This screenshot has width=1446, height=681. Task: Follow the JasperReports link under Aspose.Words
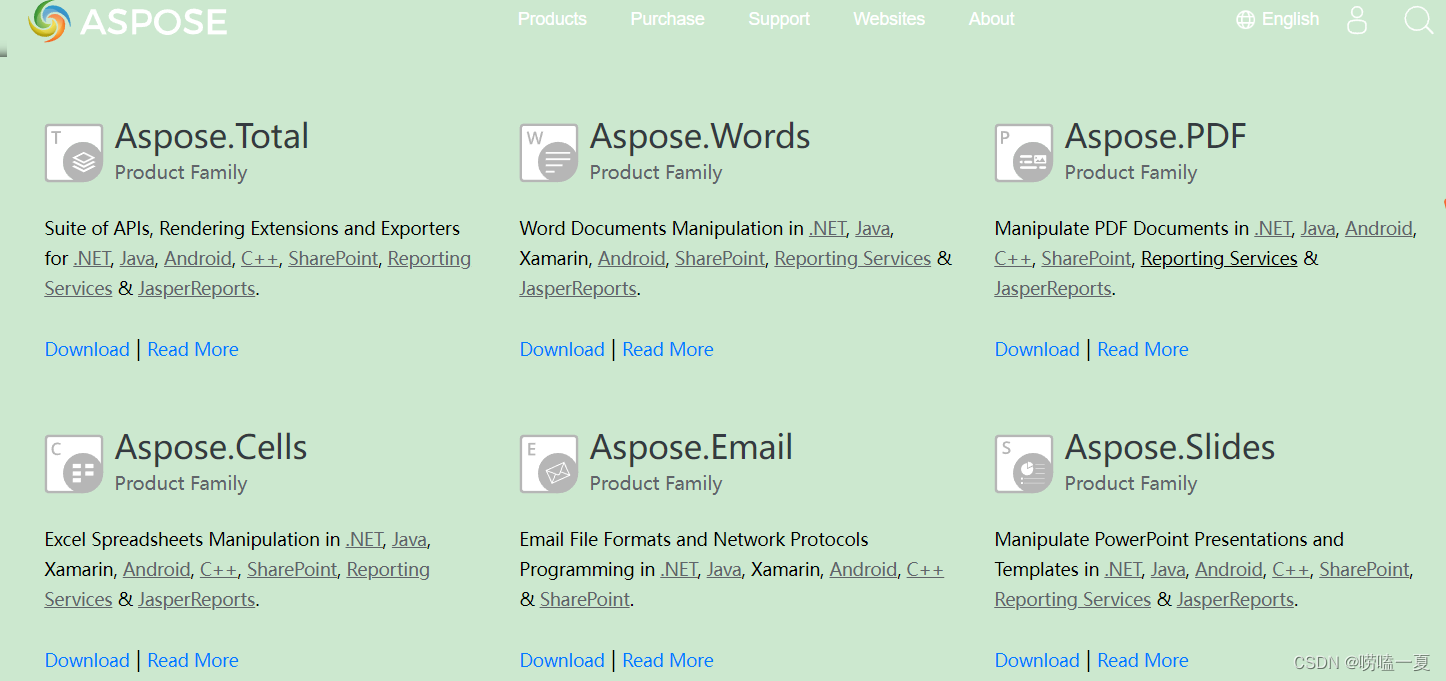[578, 288]
